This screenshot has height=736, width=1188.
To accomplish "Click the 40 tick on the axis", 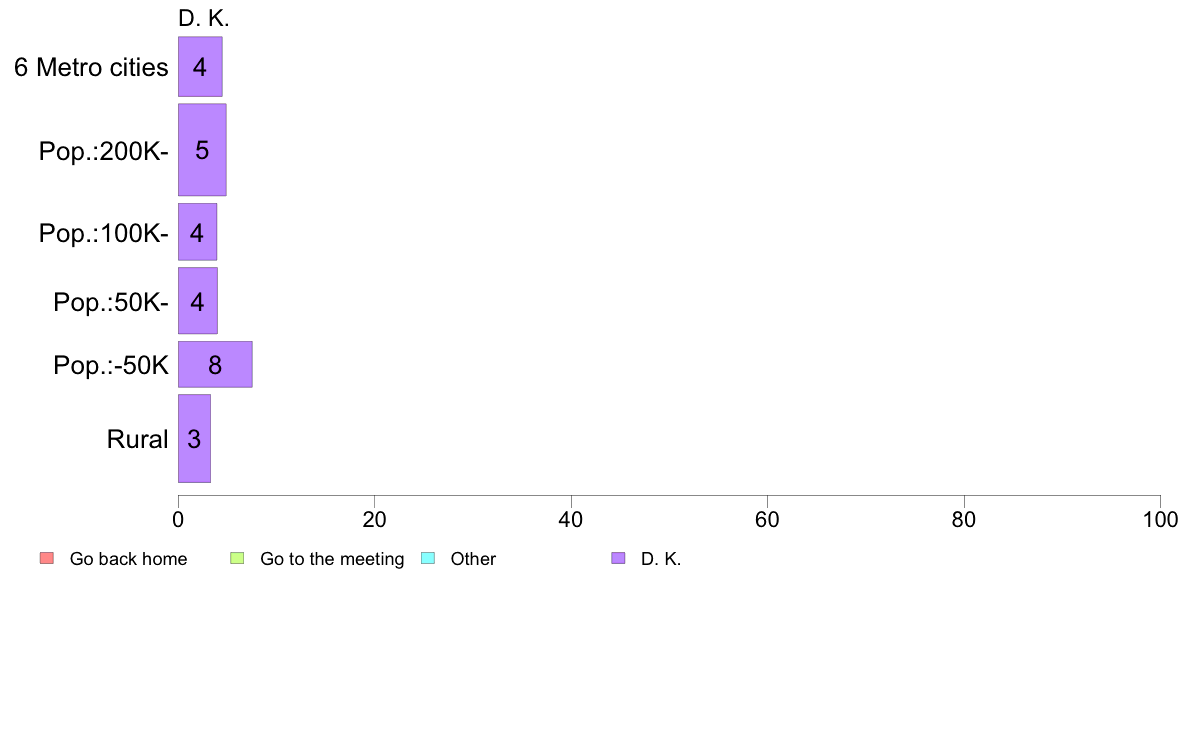I will click(x=571, y=519).
